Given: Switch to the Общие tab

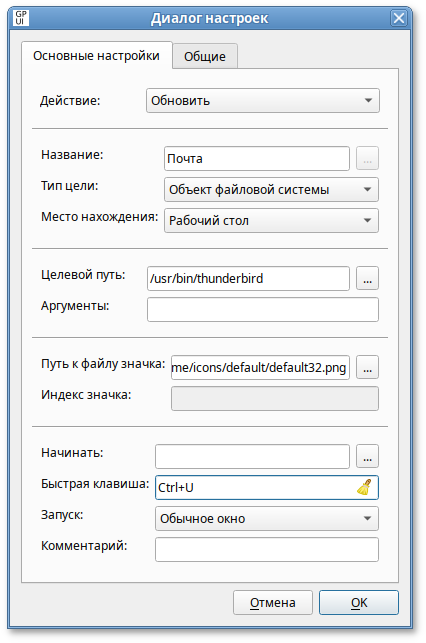Looking at the screenshot, I should (x=205, y=56).
